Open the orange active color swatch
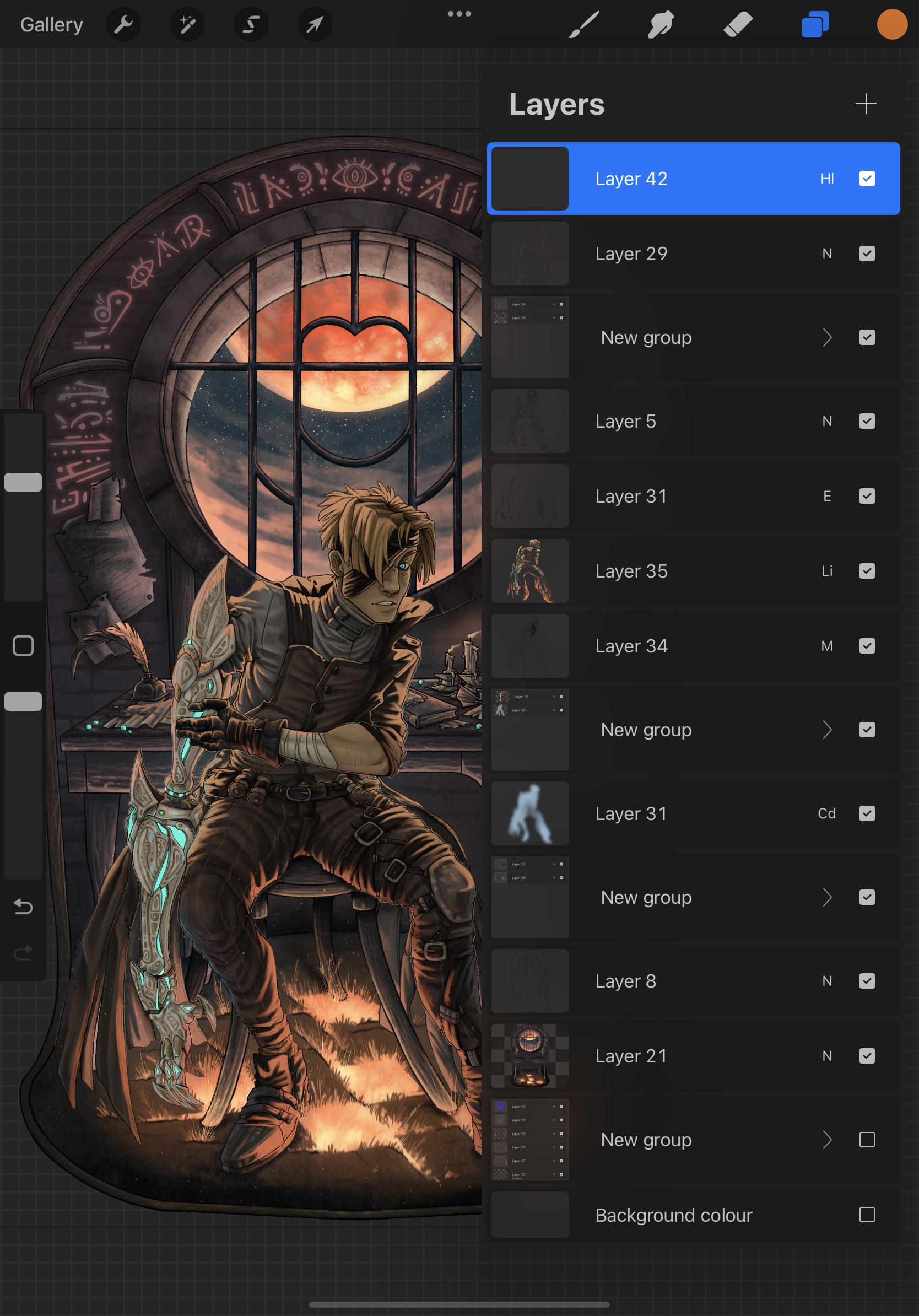Viewport: 919px width, 1316px height. pos(891,25)
